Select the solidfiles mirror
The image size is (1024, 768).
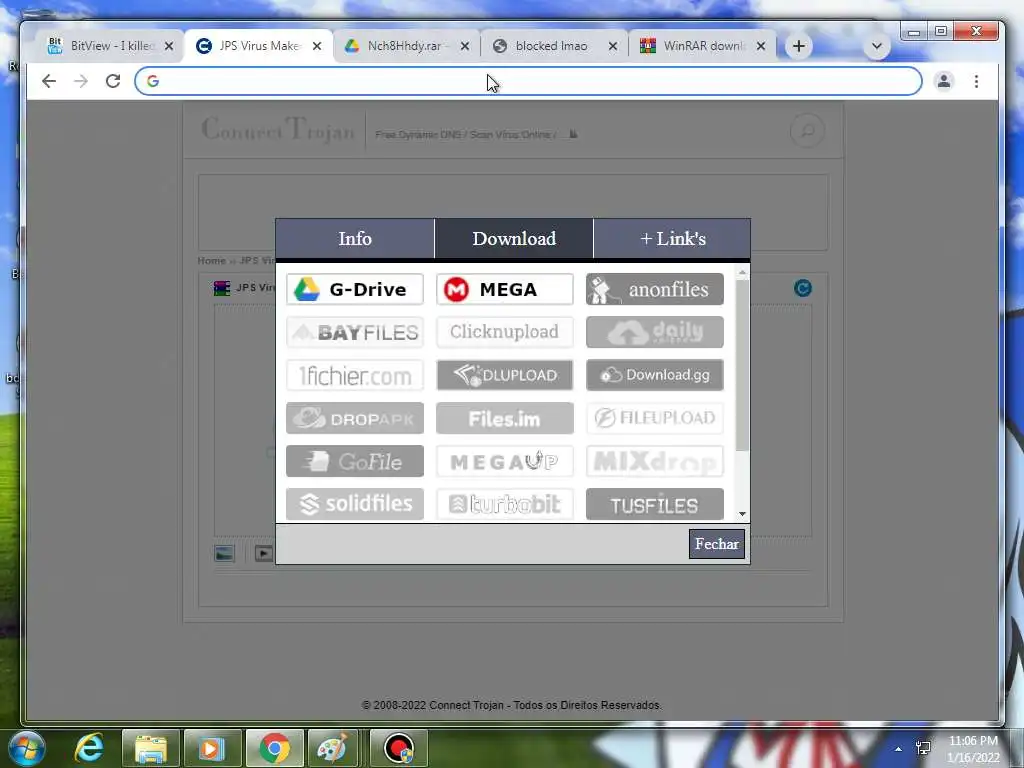355,504
